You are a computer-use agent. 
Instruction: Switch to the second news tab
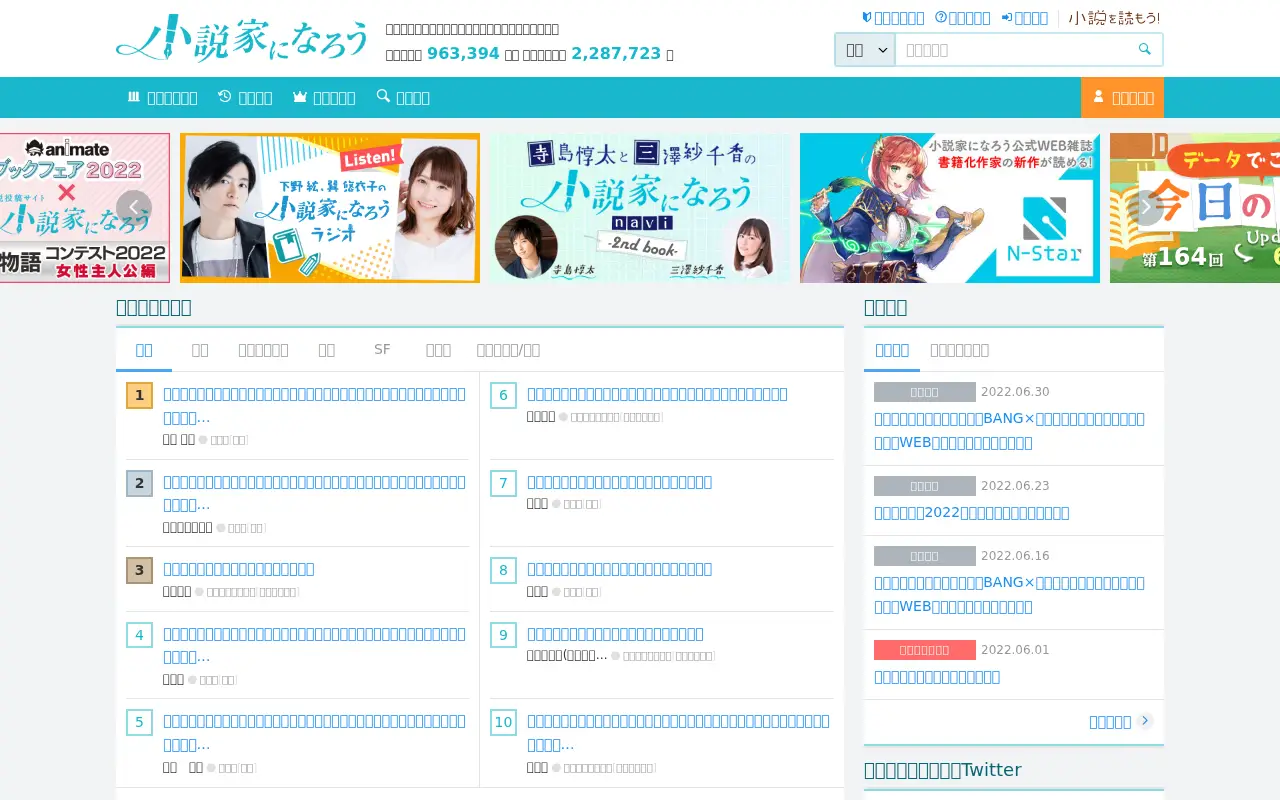pyautogui.click(x=960, y=349)
